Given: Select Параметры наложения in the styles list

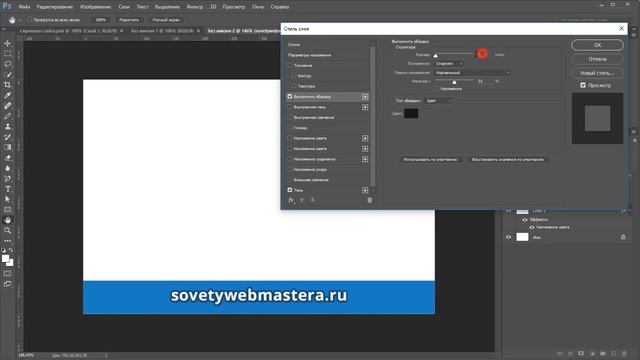Looking at the screenshot, I should (x=309, y=55).
